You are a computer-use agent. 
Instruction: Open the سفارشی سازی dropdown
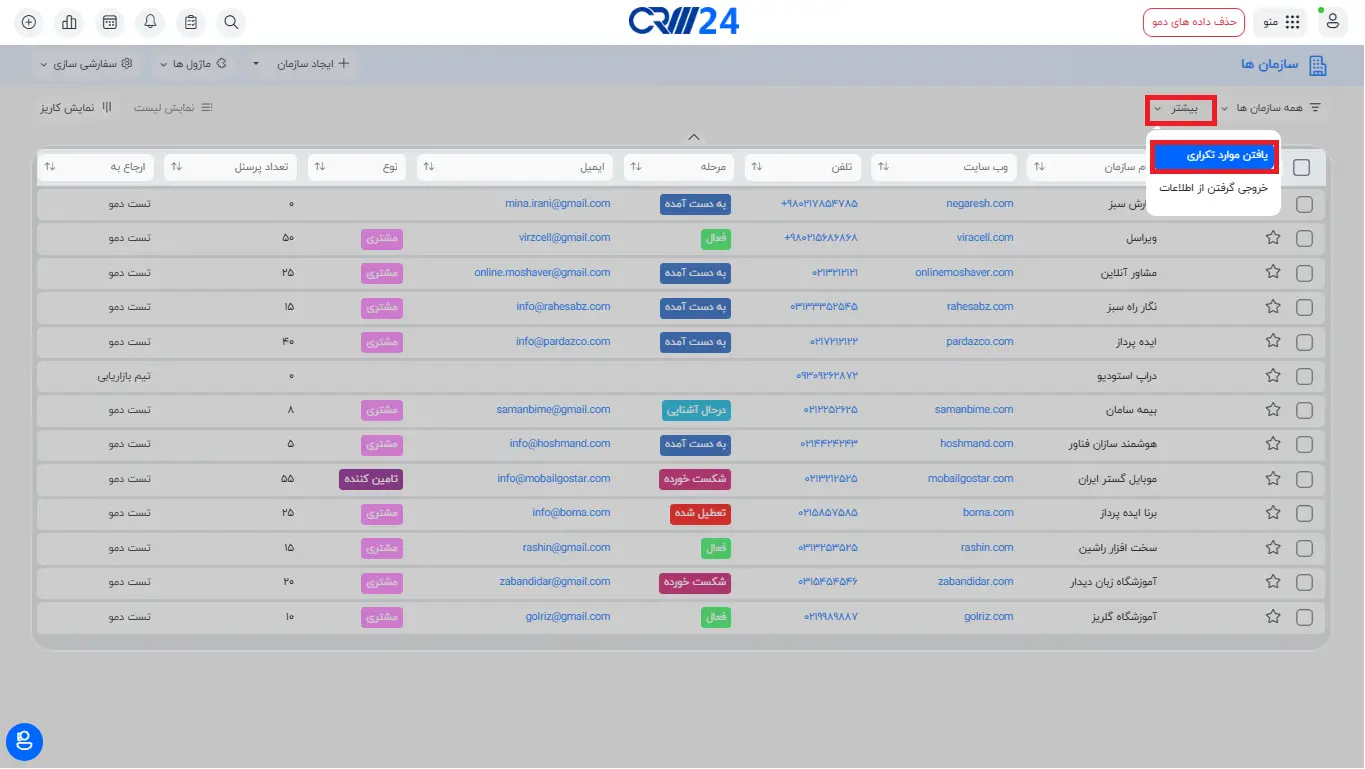[86, 64]
